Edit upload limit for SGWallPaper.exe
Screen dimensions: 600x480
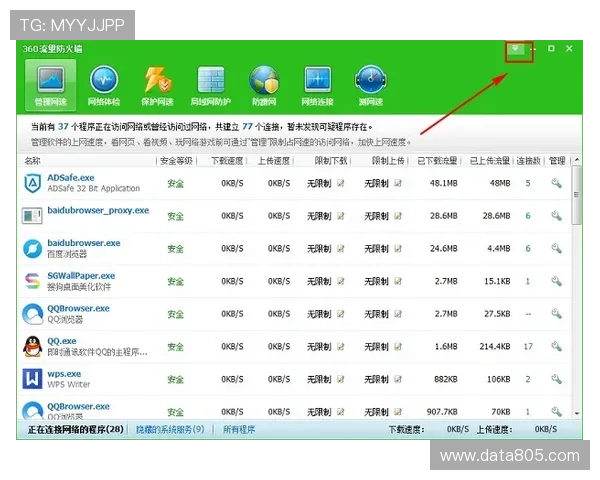click(x=398, y=281)
